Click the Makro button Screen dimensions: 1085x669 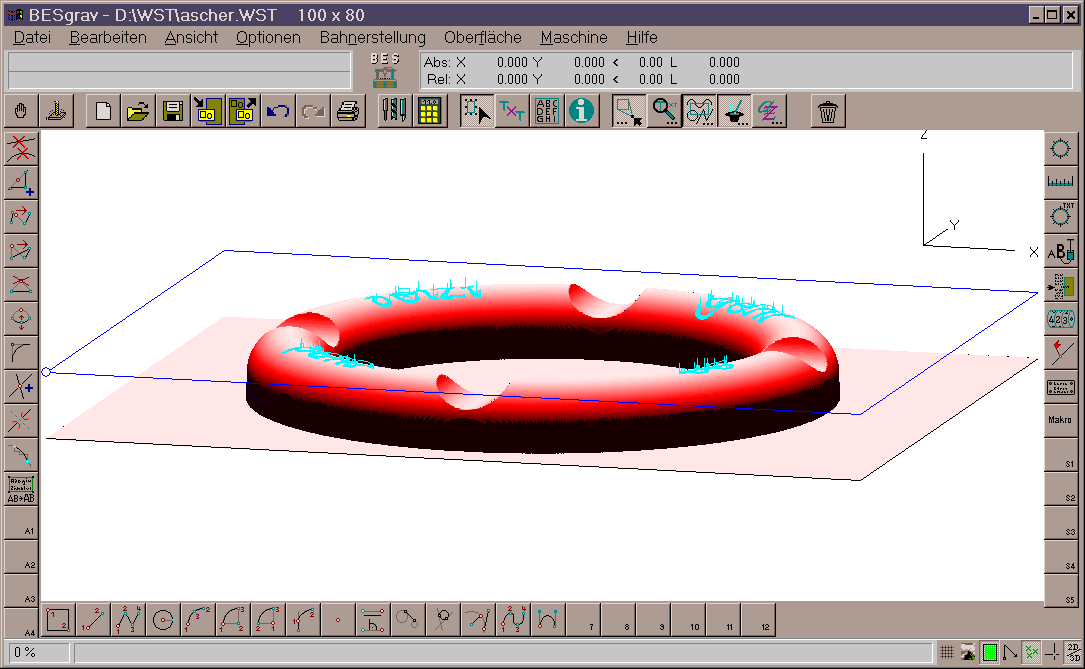click(x=1060, y=420)
